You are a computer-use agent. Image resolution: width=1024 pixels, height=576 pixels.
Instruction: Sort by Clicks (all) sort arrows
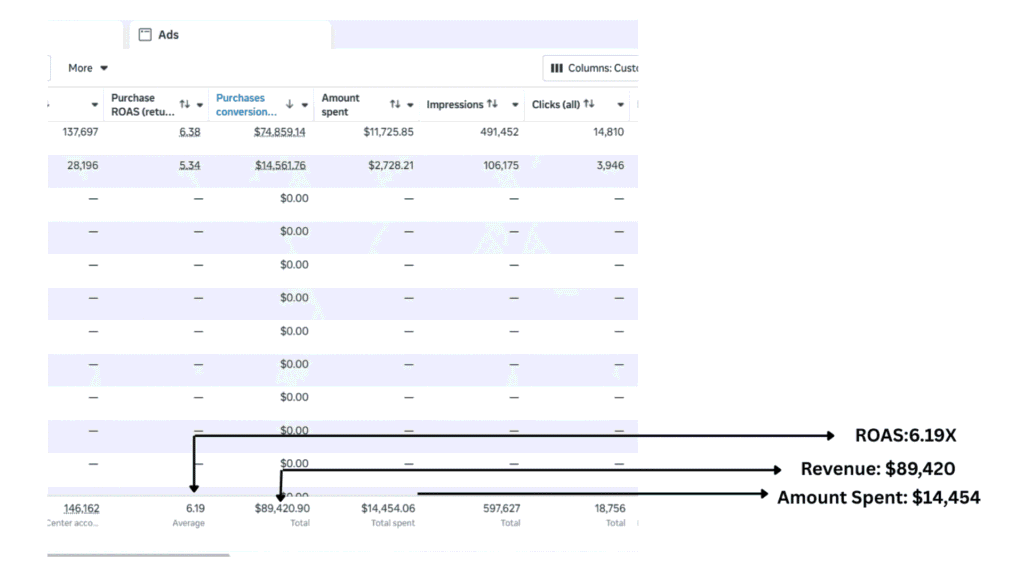pyautogui.click(x=589, y=104)
